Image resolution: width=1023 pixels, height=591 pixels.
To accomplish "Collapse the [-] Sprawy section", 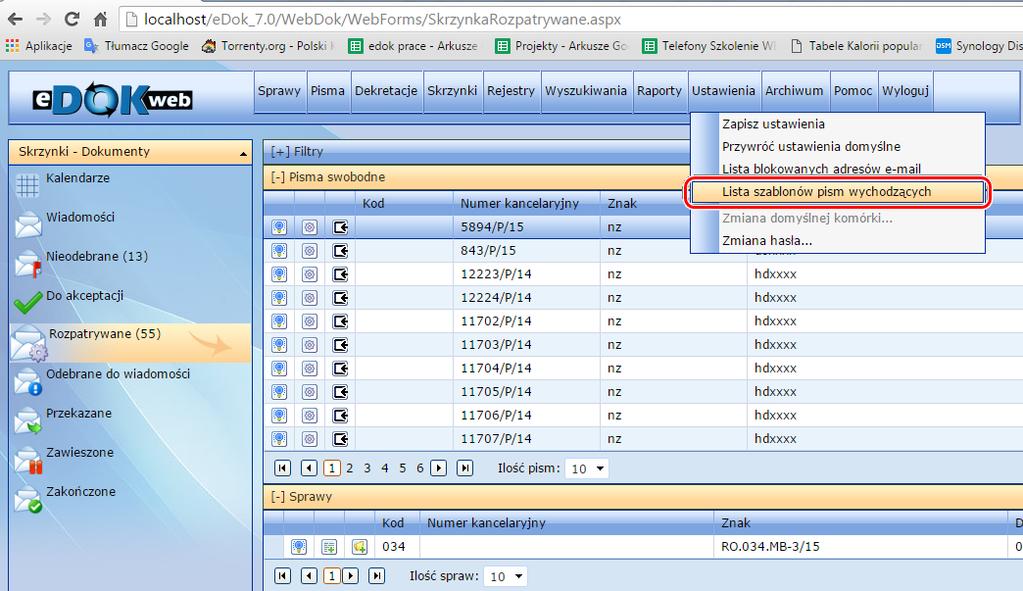I will [x=301, y=496].
